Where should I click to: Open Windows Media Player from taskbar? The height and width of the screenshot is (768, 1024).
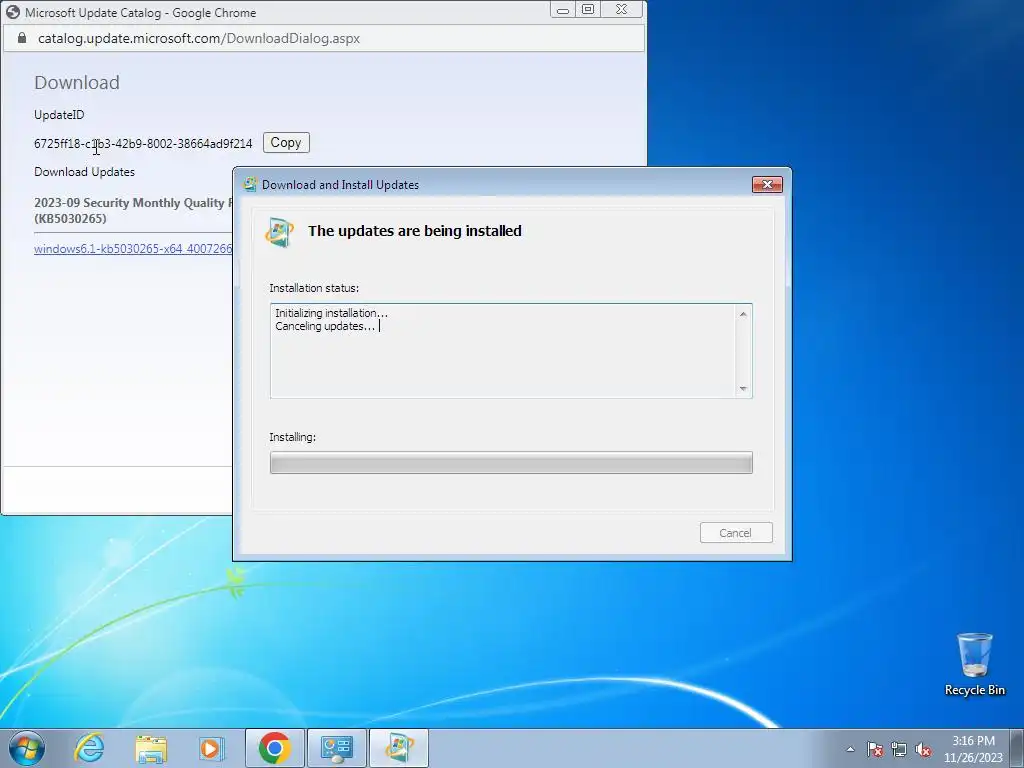(212, 748)
